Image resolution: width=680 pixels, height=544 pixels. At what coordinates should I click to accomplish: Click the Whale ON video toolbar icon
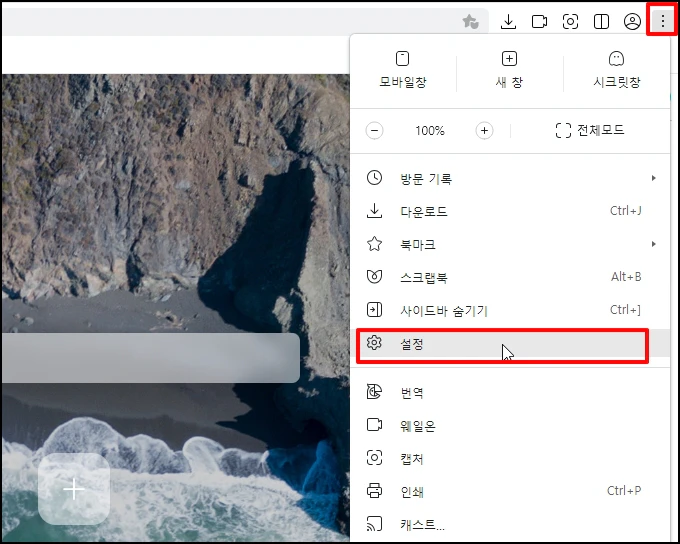click(x=539, y=21)
